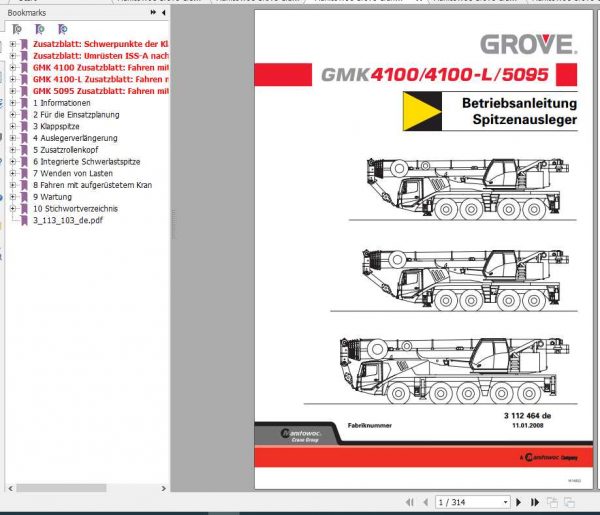Screen dimensions: 600x515
Task: Click the bookmark icon with green badge
Action: point(40,29)
